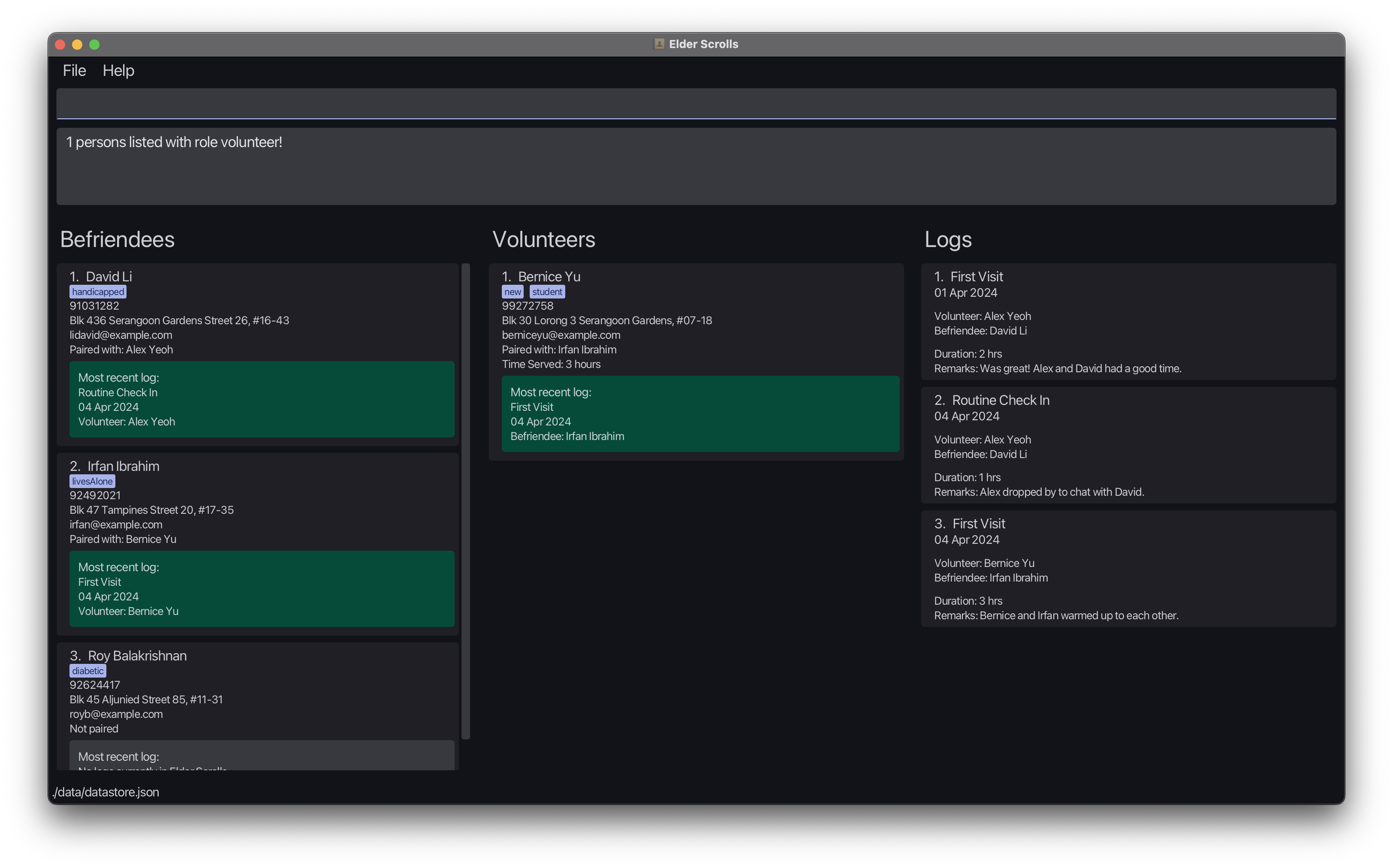This screenshot has height=868, width=1393.
Task: Open the File menu
Action: (74, 70)
